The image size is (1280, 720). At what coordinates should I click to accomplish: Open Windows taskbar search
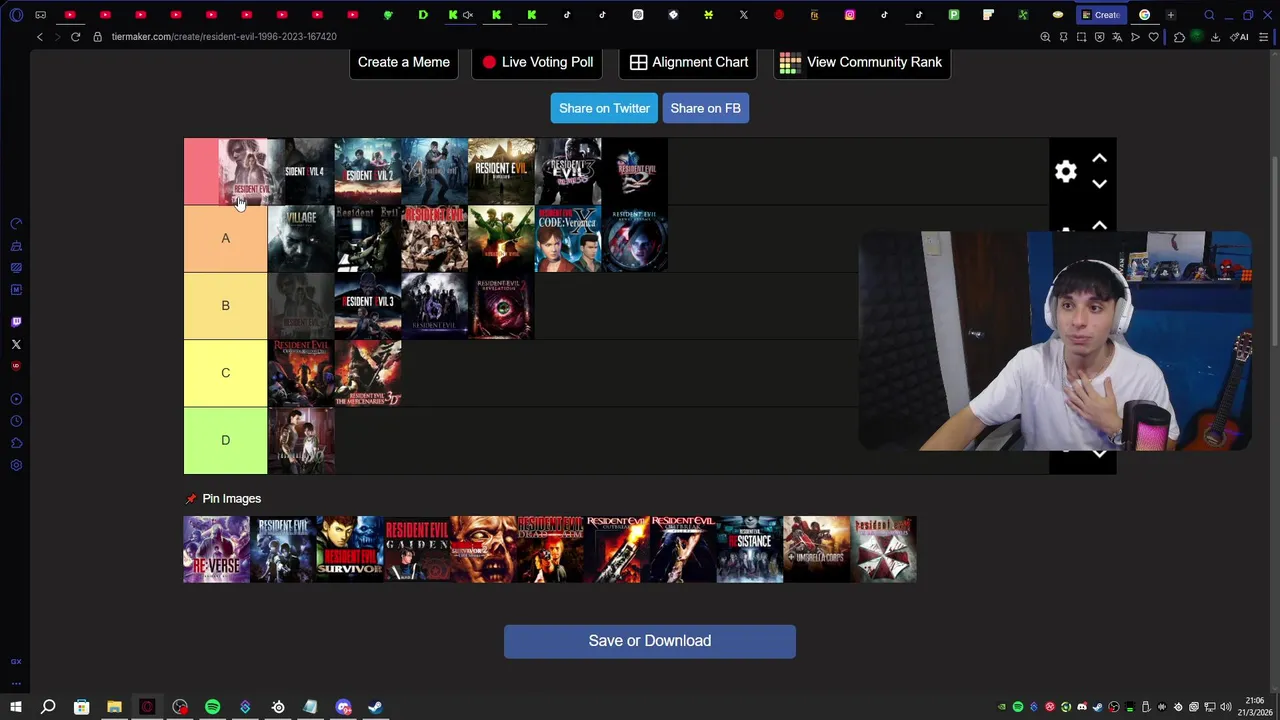(48, 707)
